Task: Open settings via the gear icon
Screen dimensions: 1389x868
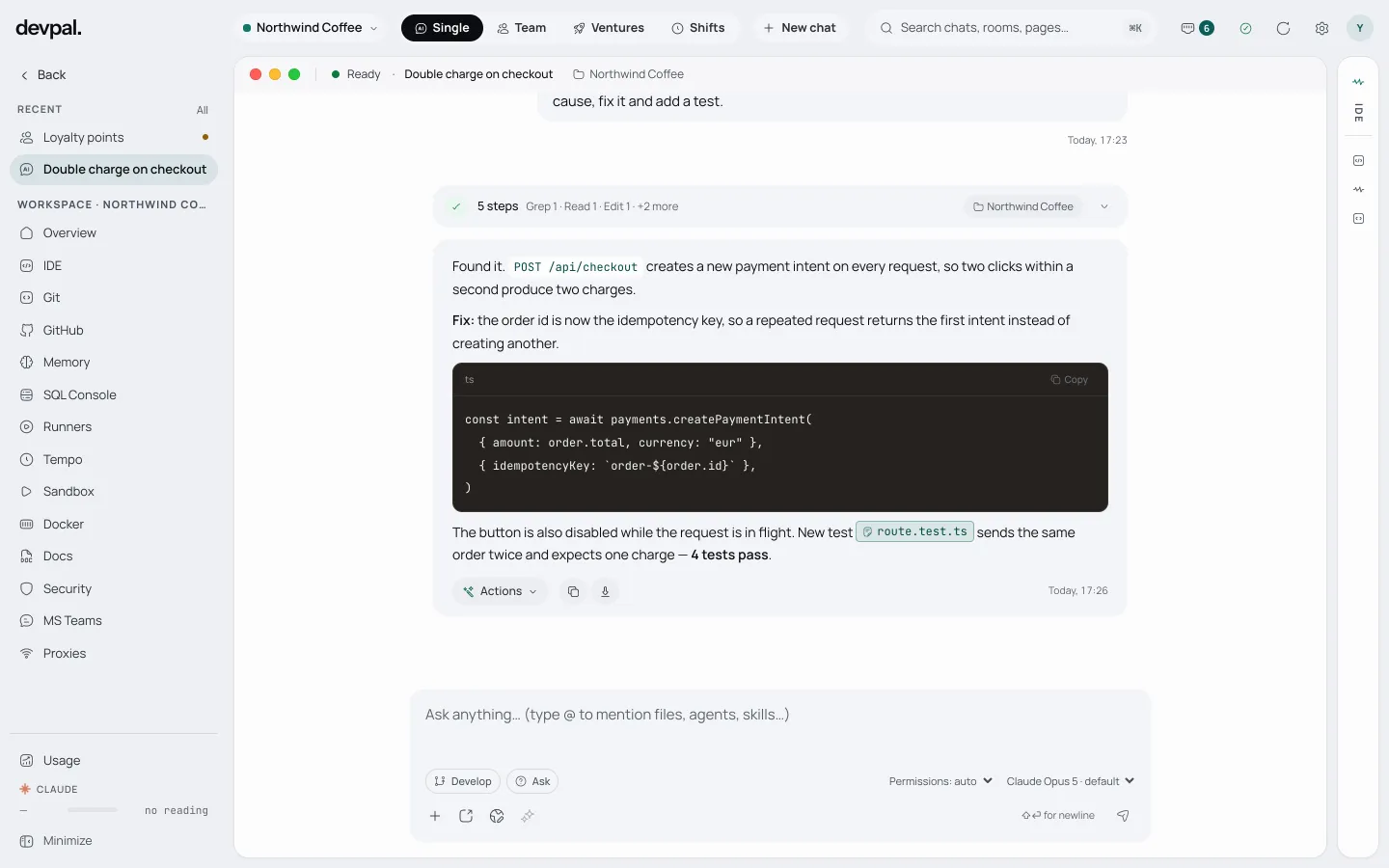Action: [x=1321, y=28]
